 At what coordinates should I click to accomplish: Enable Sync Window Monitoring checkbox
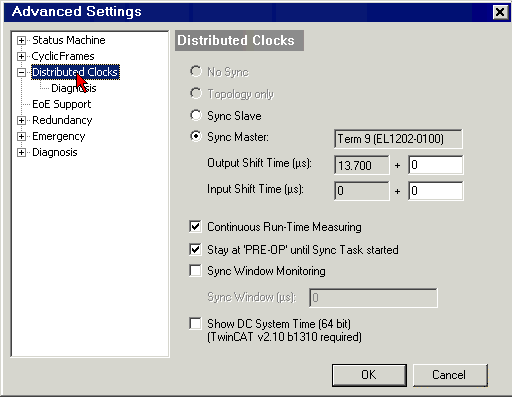[x=195, y=271]
